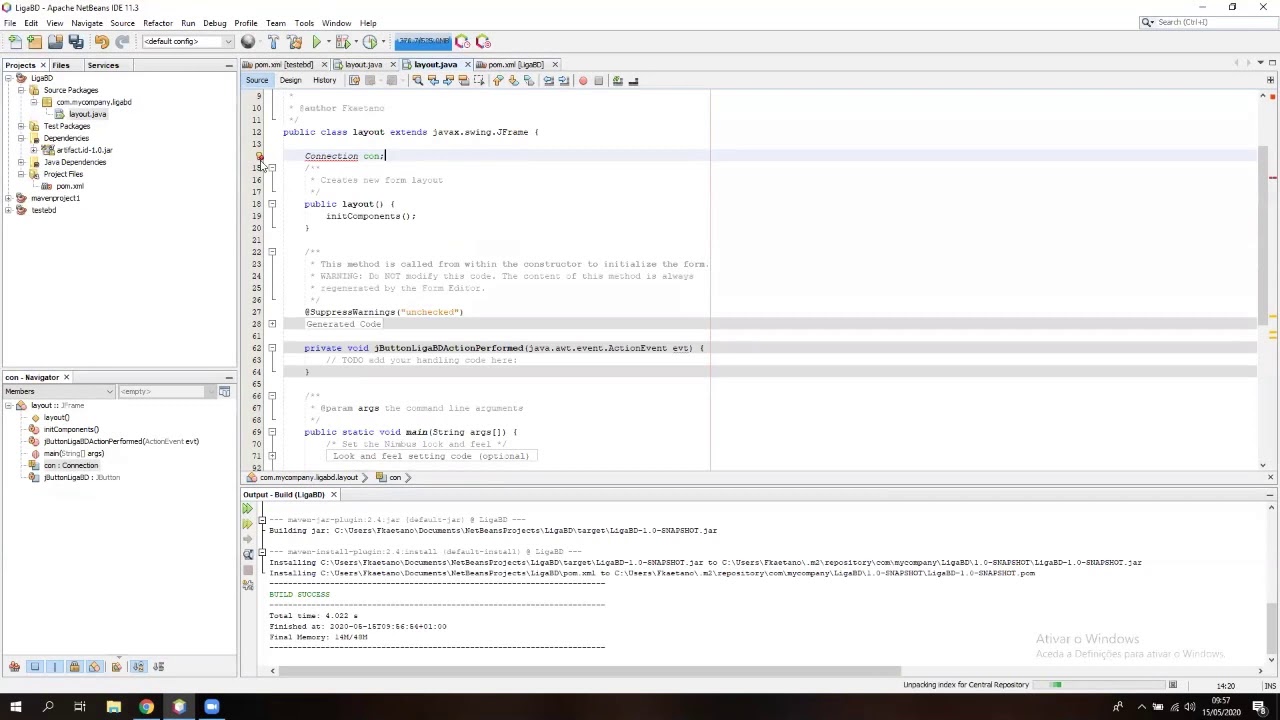This screenshot has width=1280, height=720.
Task: Click the red error marker on line 14
Action: click(260, 156)
